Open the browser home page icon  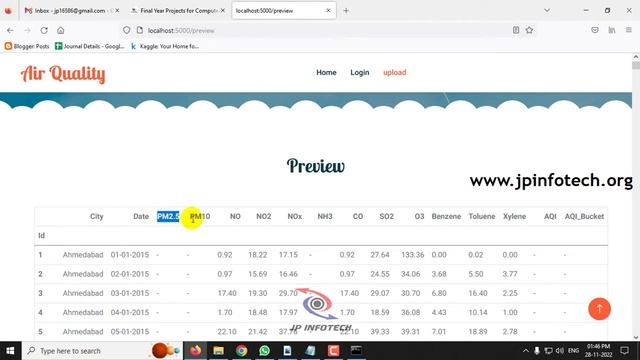pyautogui.click(x=61, y=30)
